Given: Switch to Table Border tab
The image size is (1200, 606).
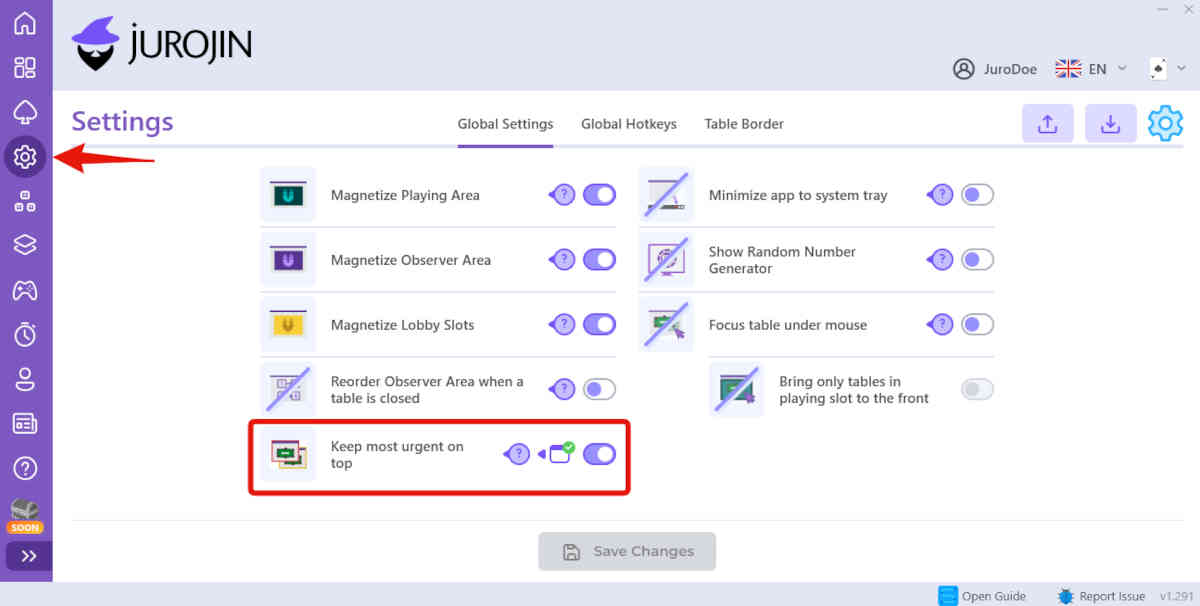Looking at the screenshot, I should (744, 124).
